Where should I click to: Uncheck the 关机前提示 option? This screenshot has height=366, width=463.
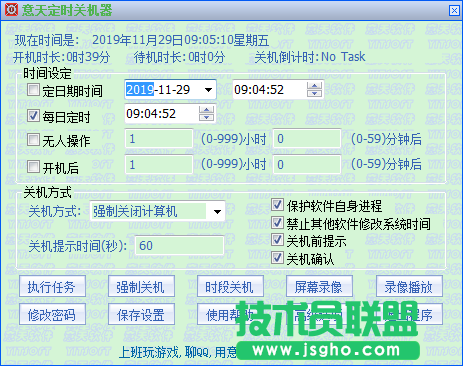277,240
